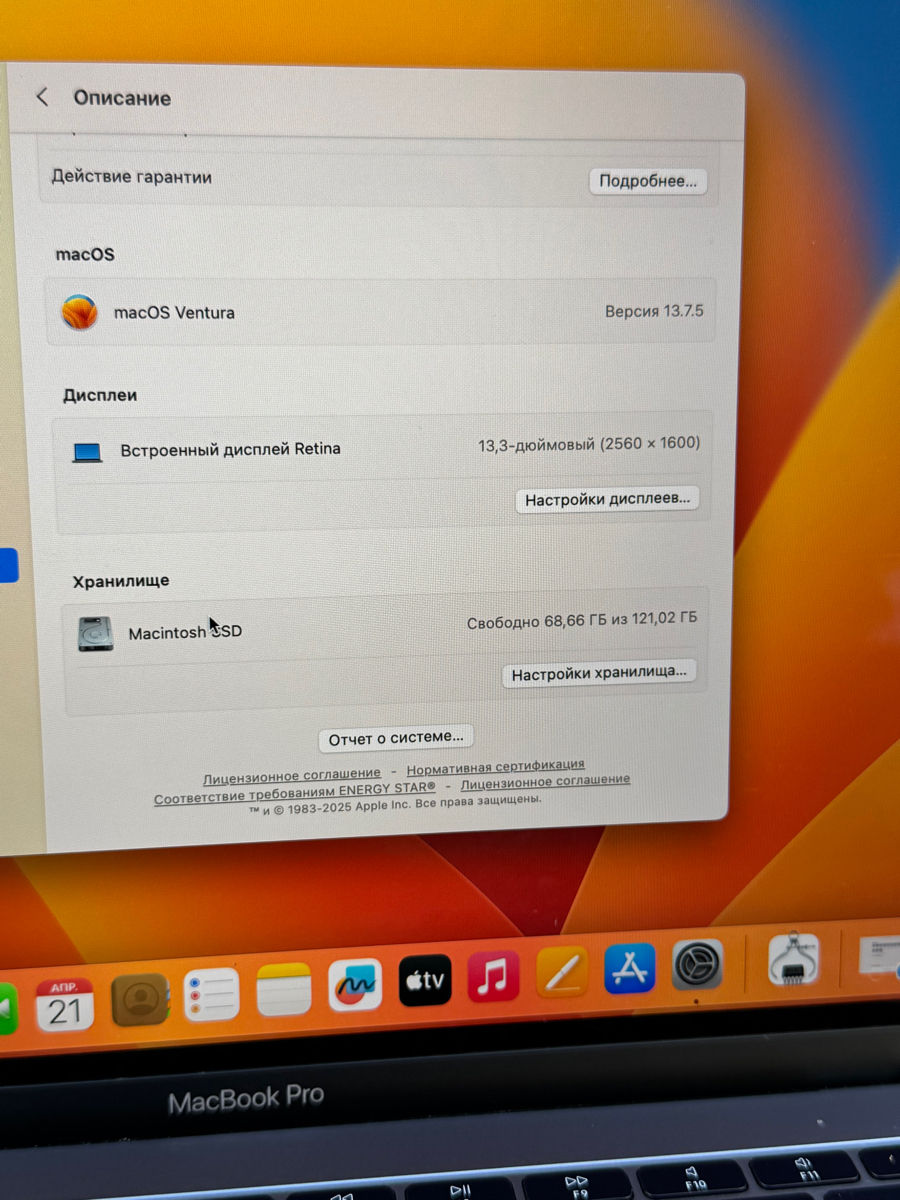Open the Лицензионное соглашение link after ENERGY STAR
This screenshot has height=1200, width=900.
tap(545, 782)
